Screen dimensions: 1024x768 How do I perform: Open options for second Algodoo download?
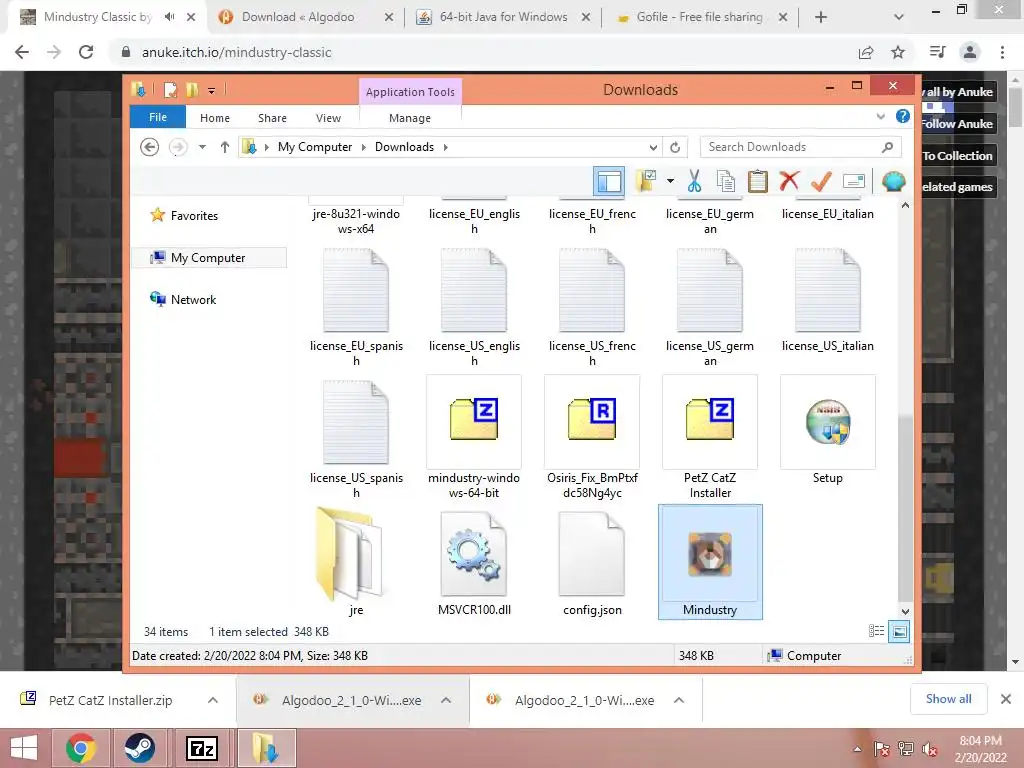click(679, 700)
